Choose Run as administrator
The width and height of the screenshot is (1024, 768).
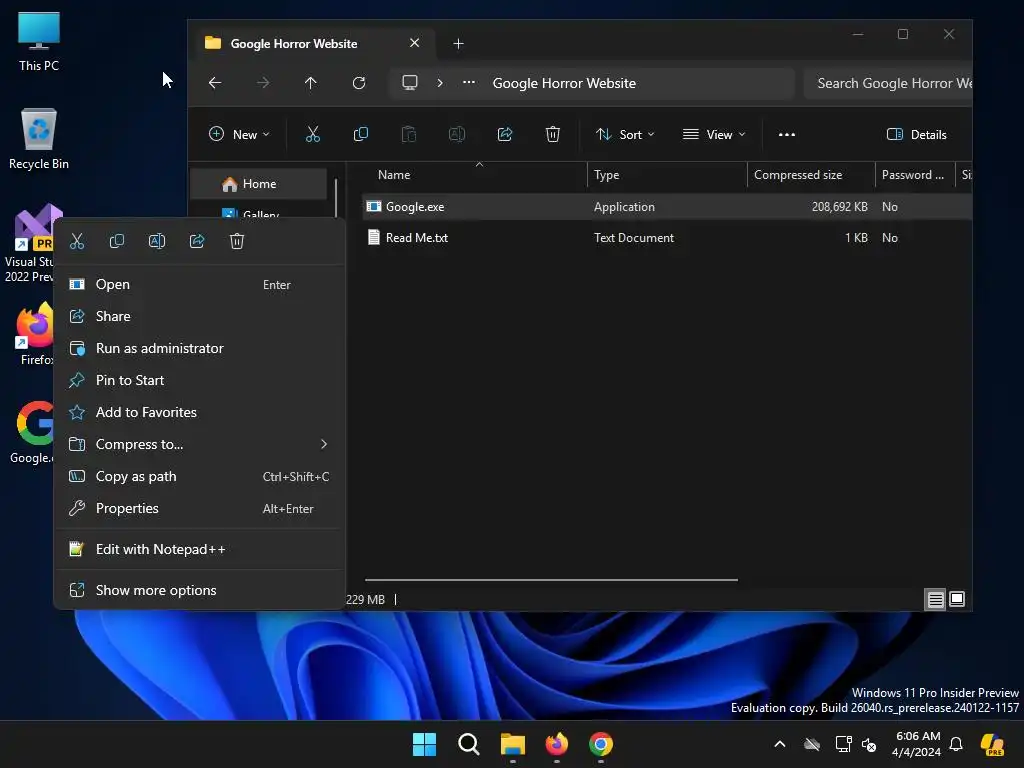(199, 348)
